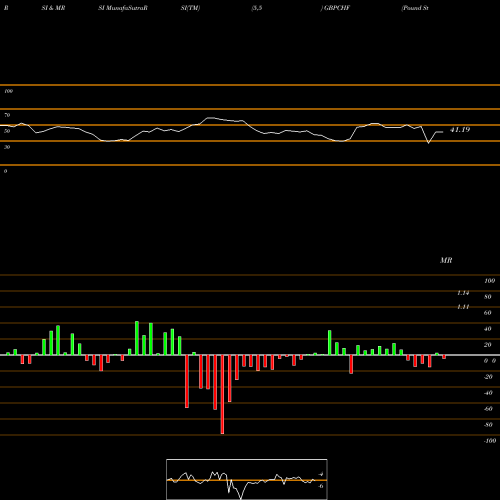
Task: Click the "-6" label in the mini chart
Action: [321, 486]
